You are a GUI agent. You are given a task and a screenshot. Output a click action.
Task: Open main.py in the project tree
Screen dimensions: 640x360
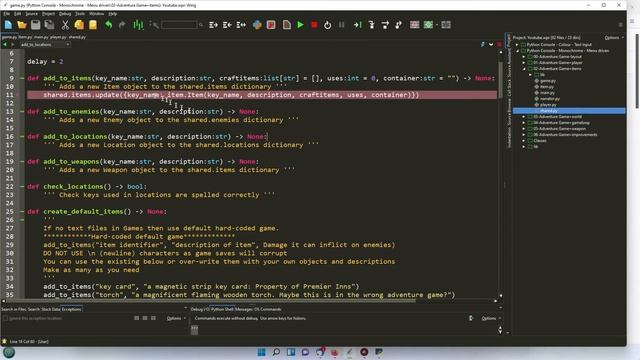pyautogui.click(x=547, y=93)
